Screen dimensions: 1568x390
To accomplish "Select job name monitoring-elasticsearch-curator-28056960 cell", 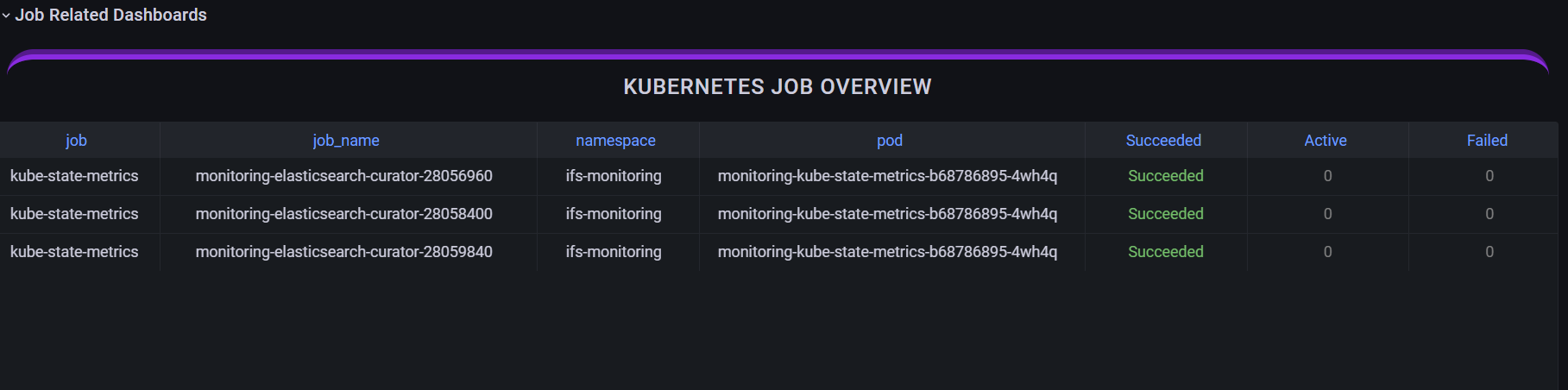I will point(343,176).
